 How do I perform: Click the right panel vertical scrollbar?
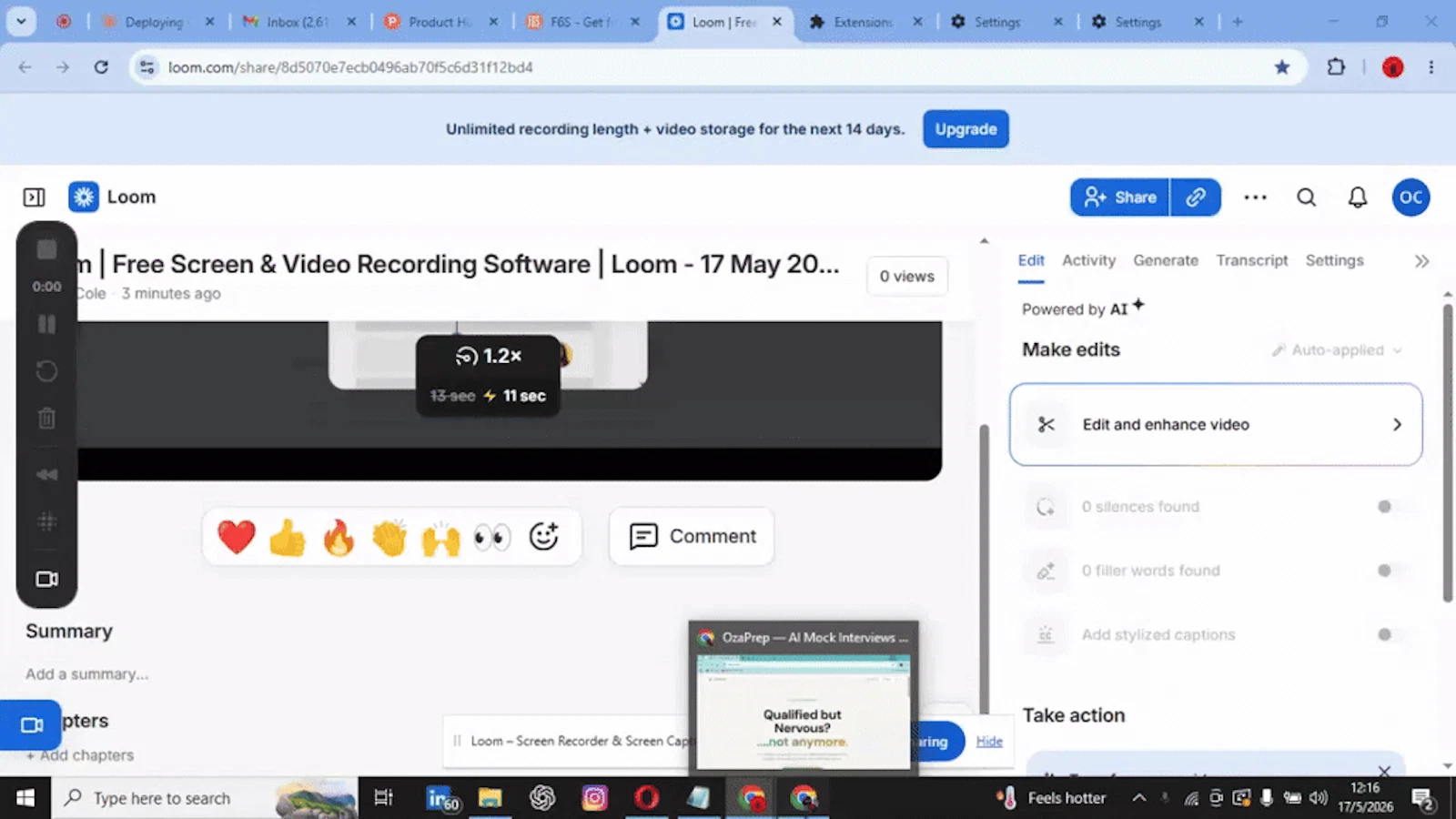1448,452
